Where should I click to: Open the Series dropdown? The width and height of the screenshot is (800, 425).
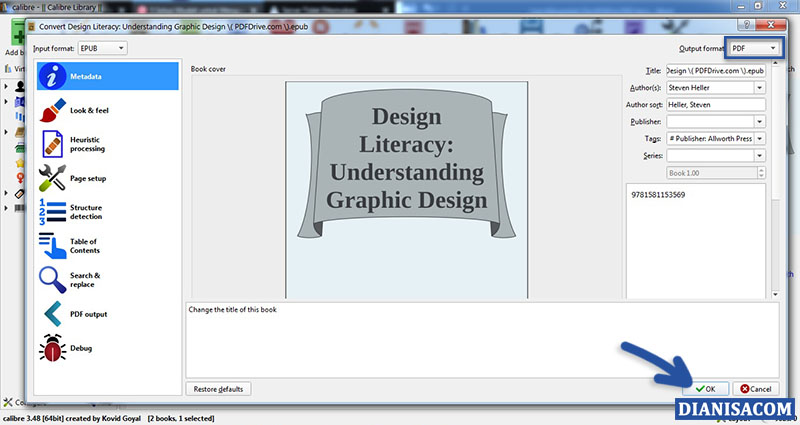point(759,155)
